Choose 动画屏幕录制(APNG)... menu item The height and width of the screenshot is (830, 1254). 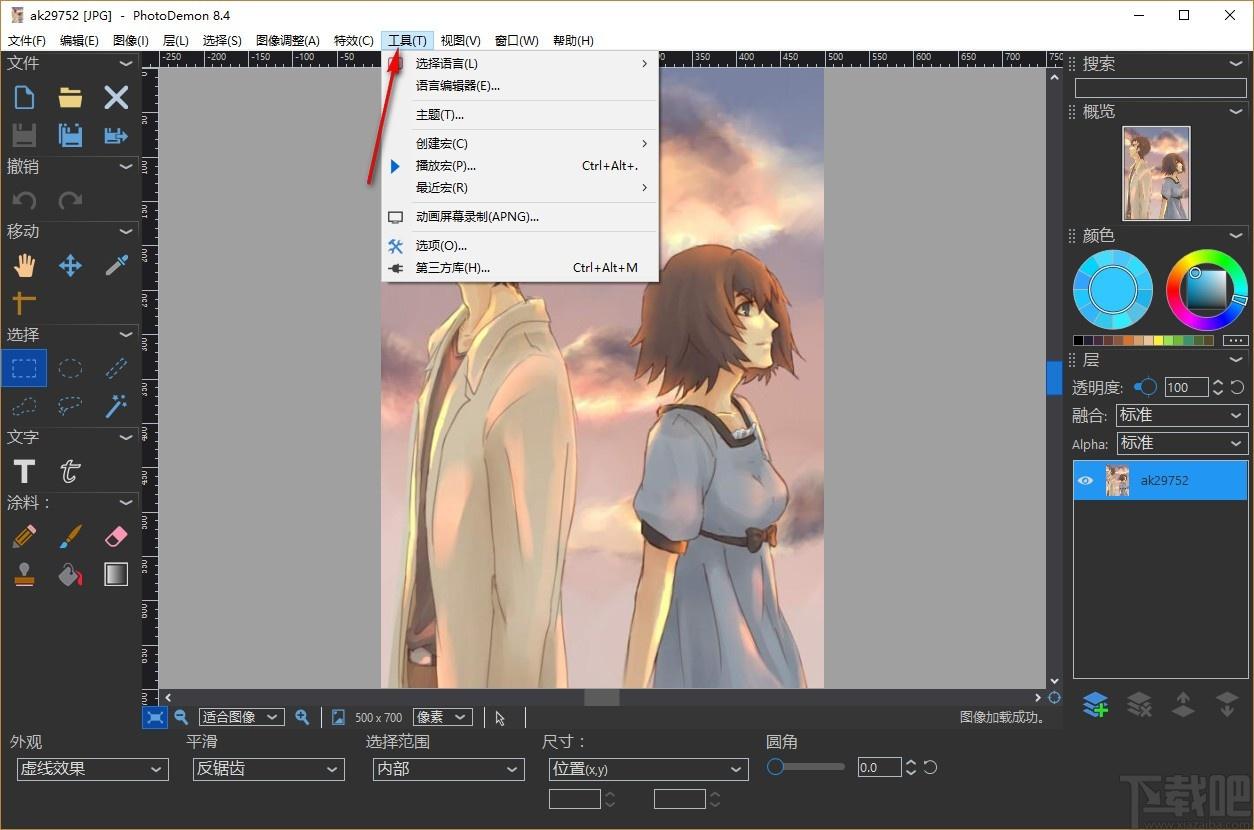520,217
